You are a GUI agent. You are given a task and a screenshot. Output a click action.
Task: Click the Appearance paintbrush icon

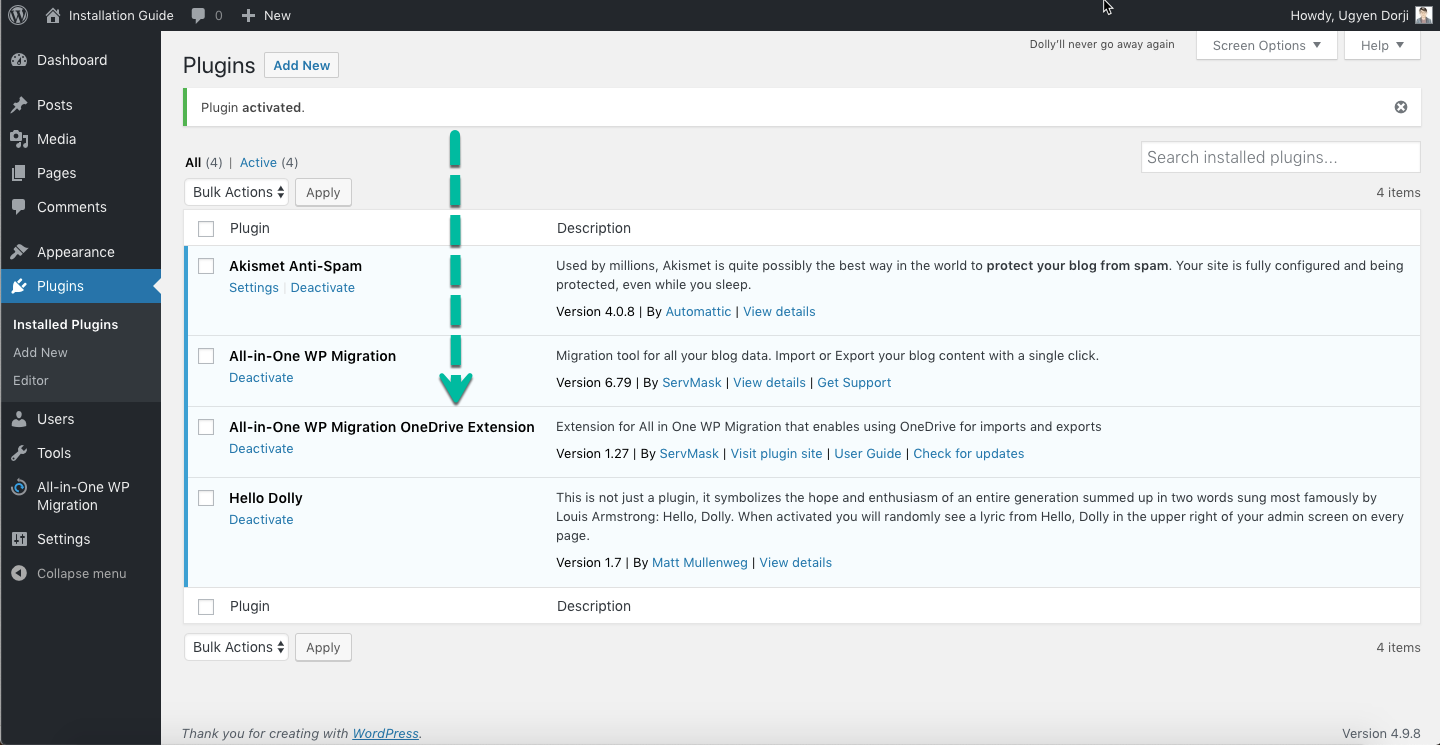[x=19, y=252]
